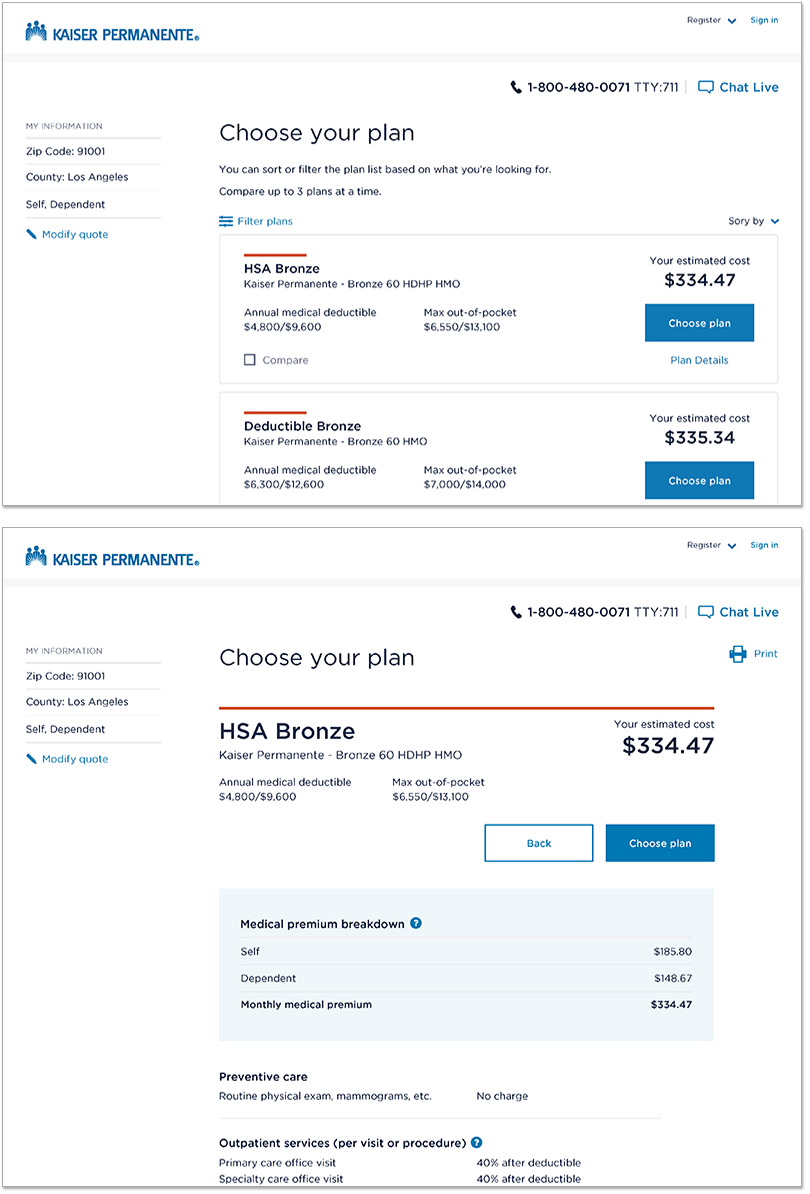Image resolution: width=810 pixels, height=1194 pixels.
Task: Open Chat Live via the speech bubble icon
Action: (x=707, y=87)
